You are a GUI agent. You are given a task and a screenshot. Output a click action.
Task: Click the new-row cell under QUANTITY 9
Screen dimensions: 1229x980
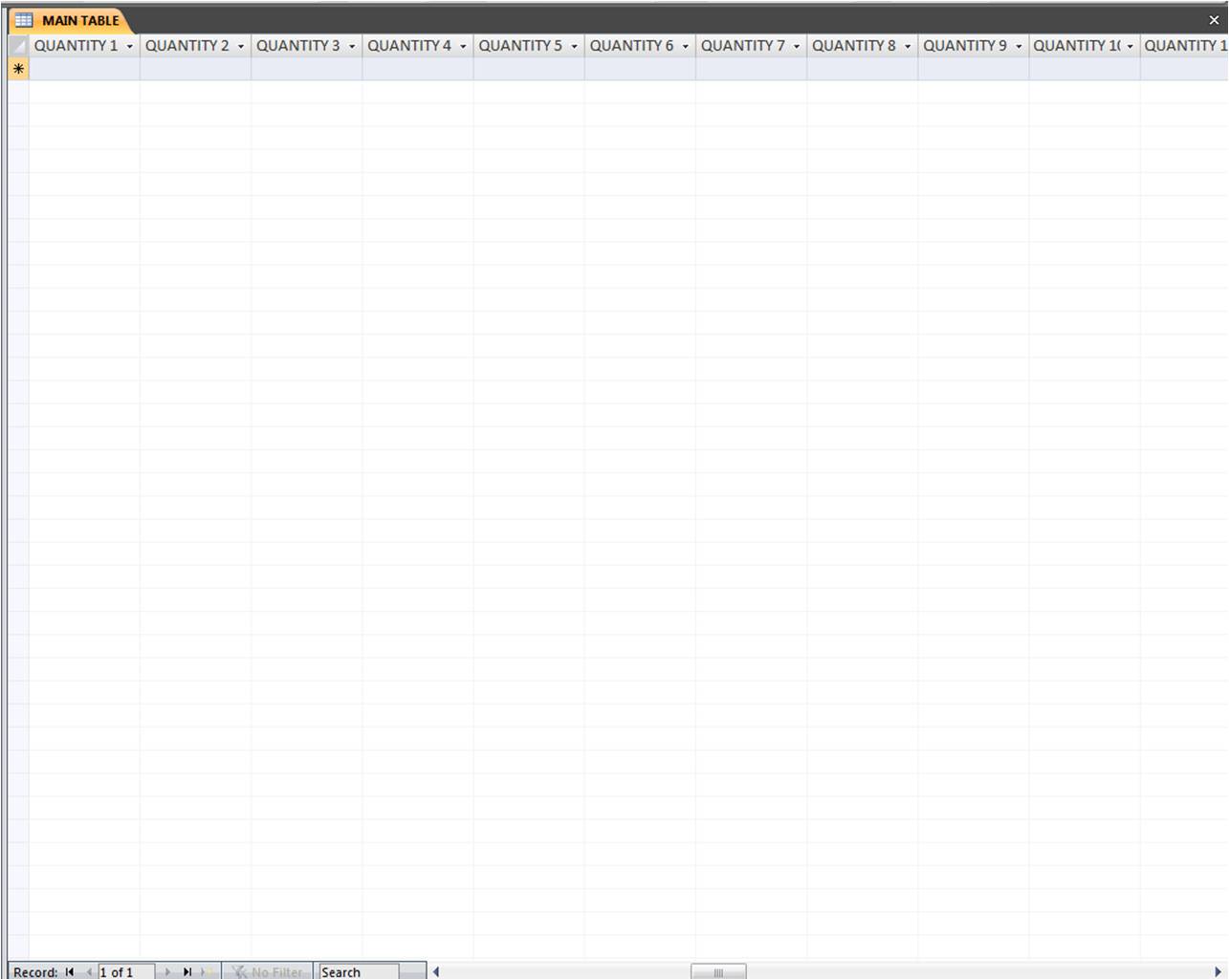pyautogui.click(x=973, y=69)
